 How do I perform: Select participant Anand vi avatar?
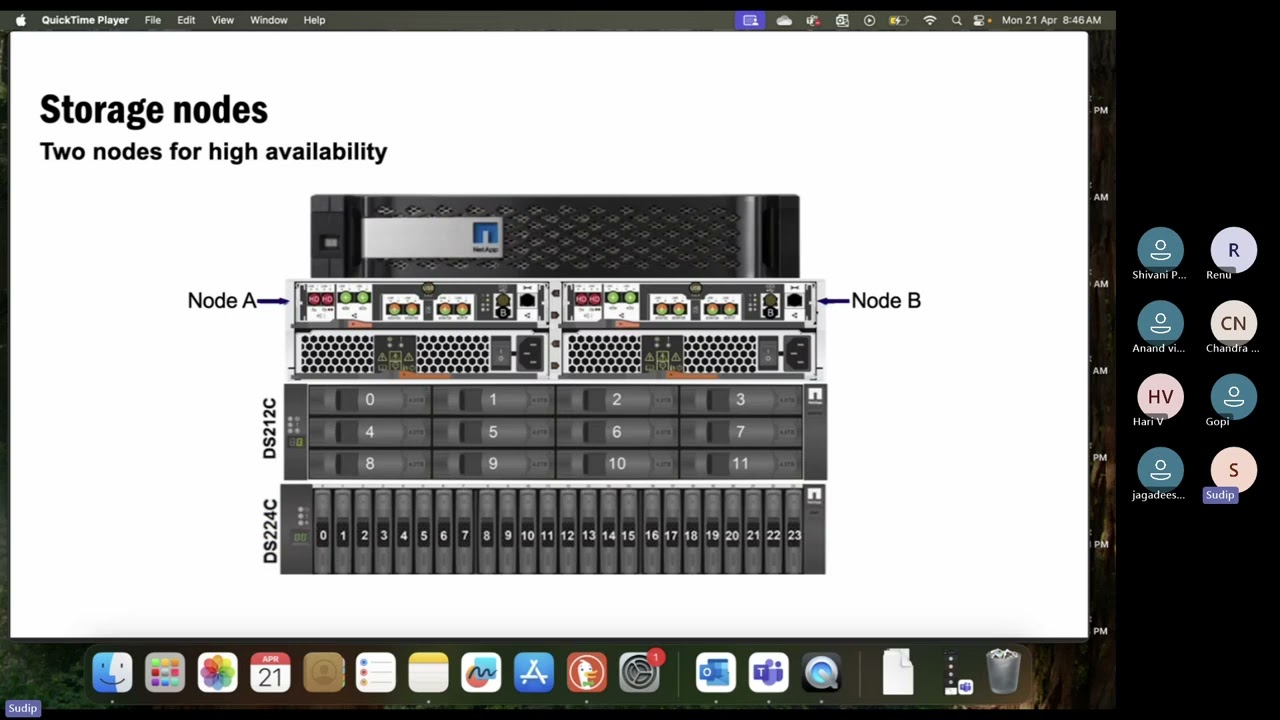(x=1160, y=323)
